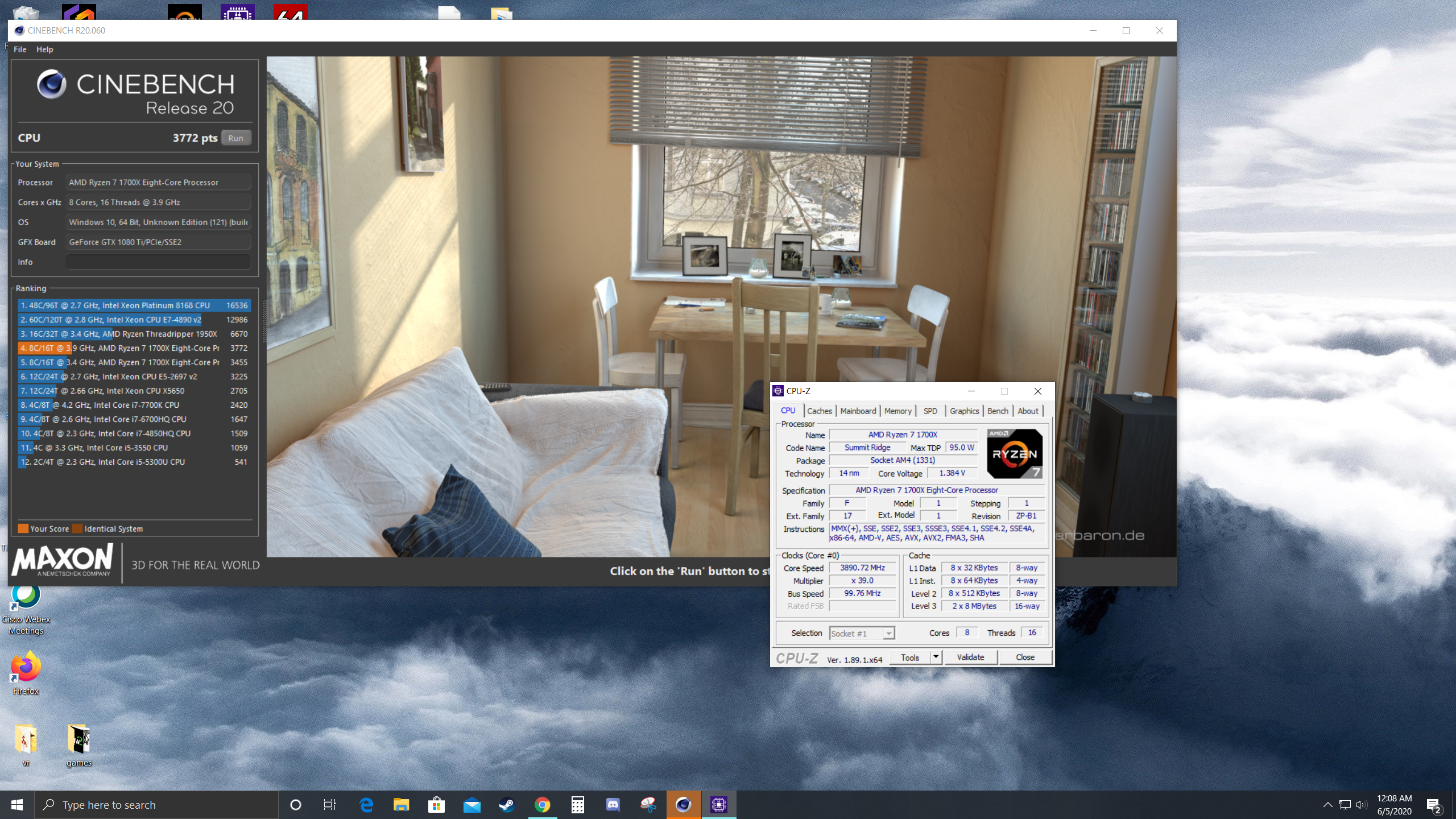Screen dimensions: 1456x819
Task: Run the Cinebench CPU benchmark
Action: point(236,138)
